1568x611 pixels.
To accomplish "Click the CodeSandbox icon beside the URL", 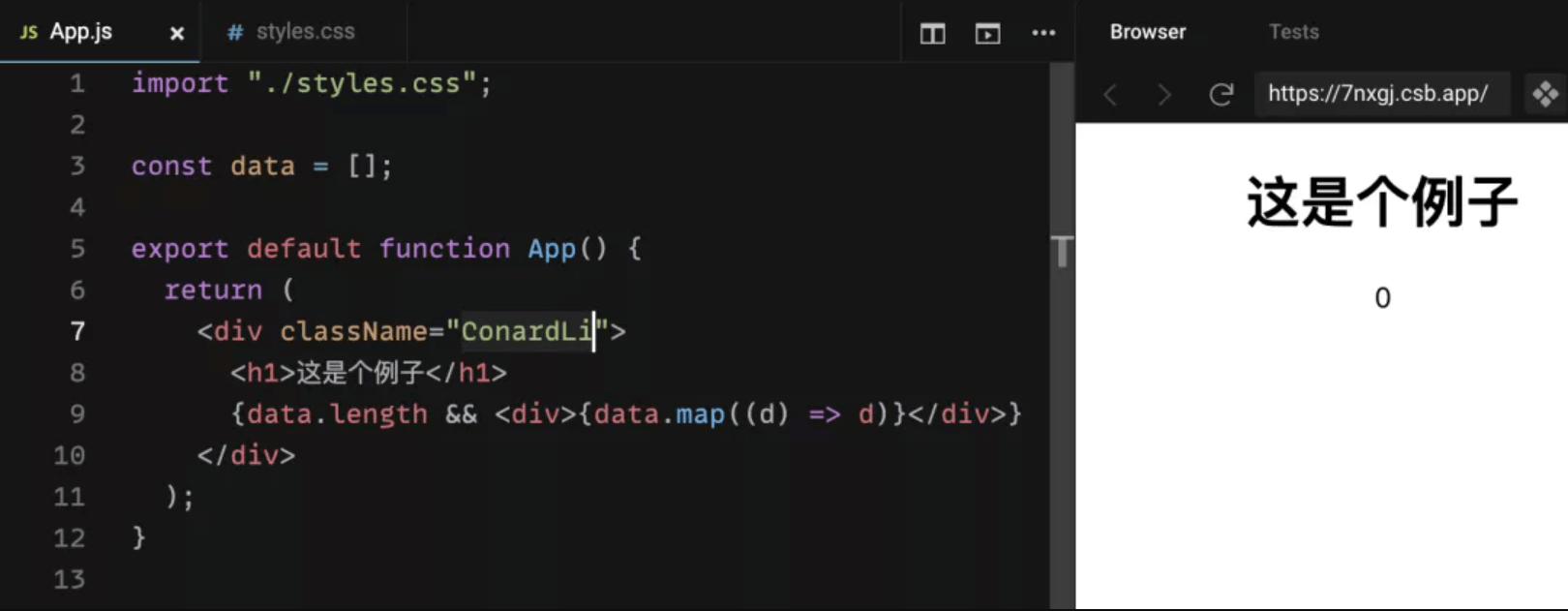I will pos(1545,94).
